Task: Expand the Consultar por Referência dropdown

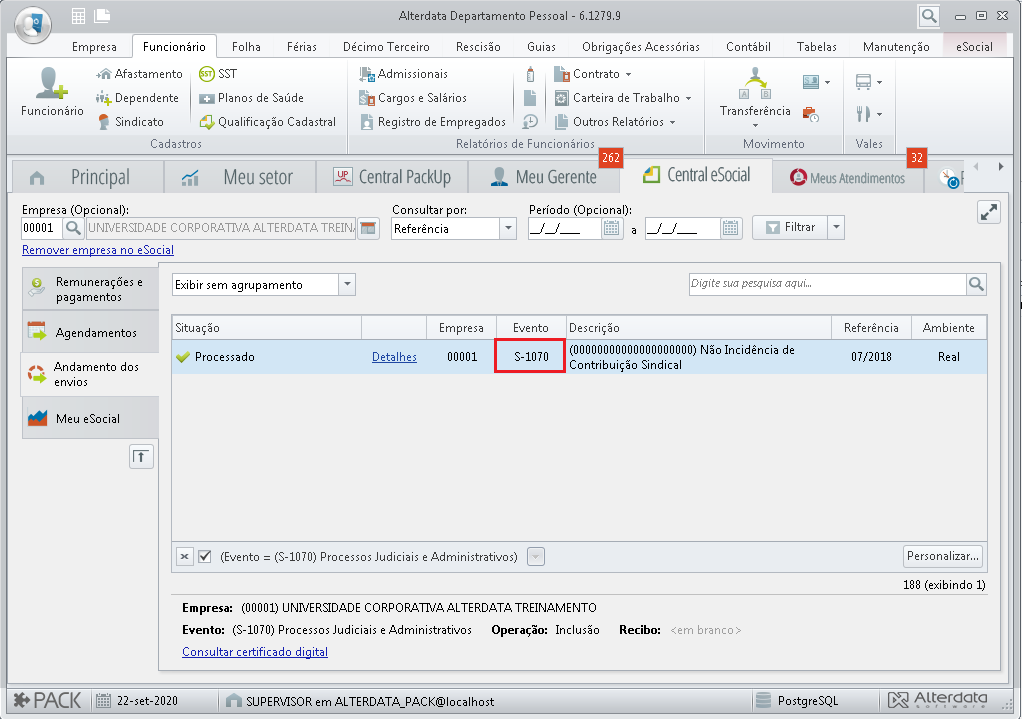Action: [508, 228]
